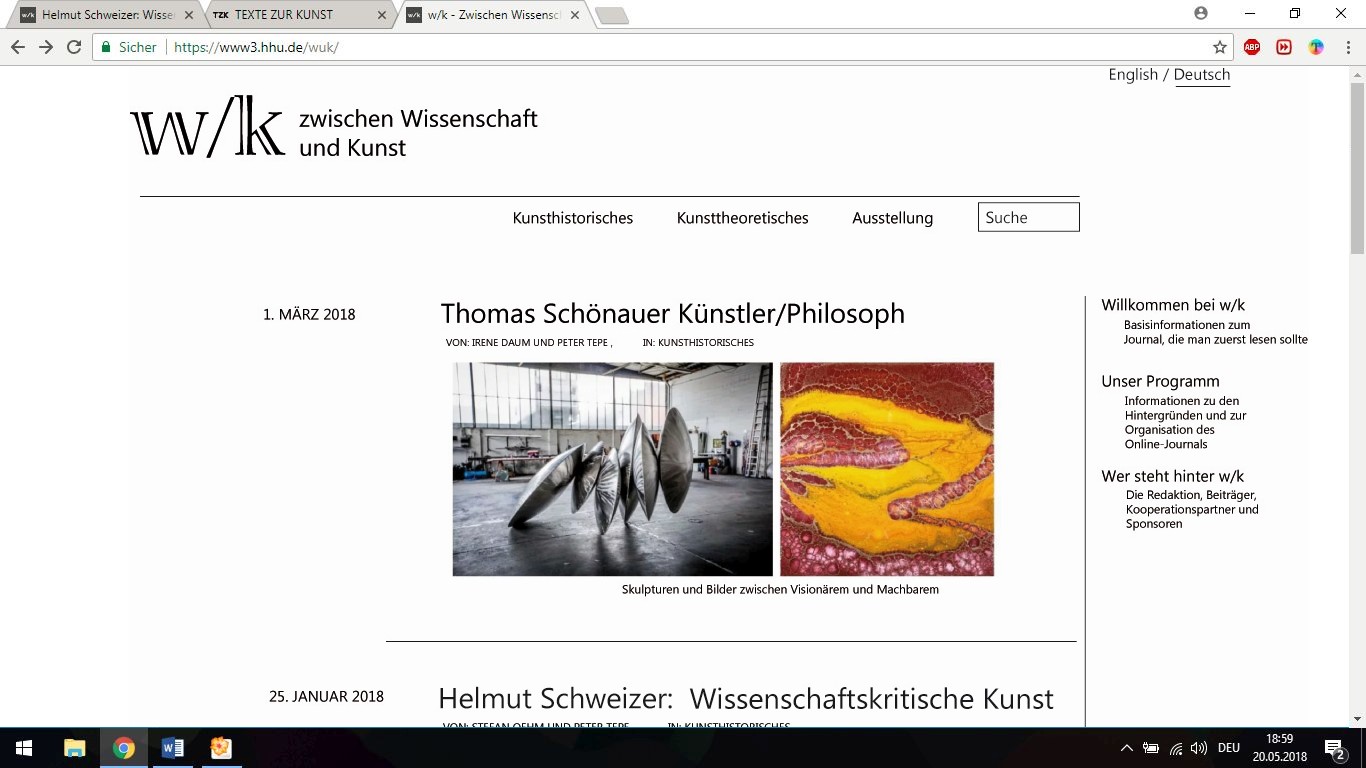
Task: Click text Informationen zu den Hintergründen
Action: 1185,422
